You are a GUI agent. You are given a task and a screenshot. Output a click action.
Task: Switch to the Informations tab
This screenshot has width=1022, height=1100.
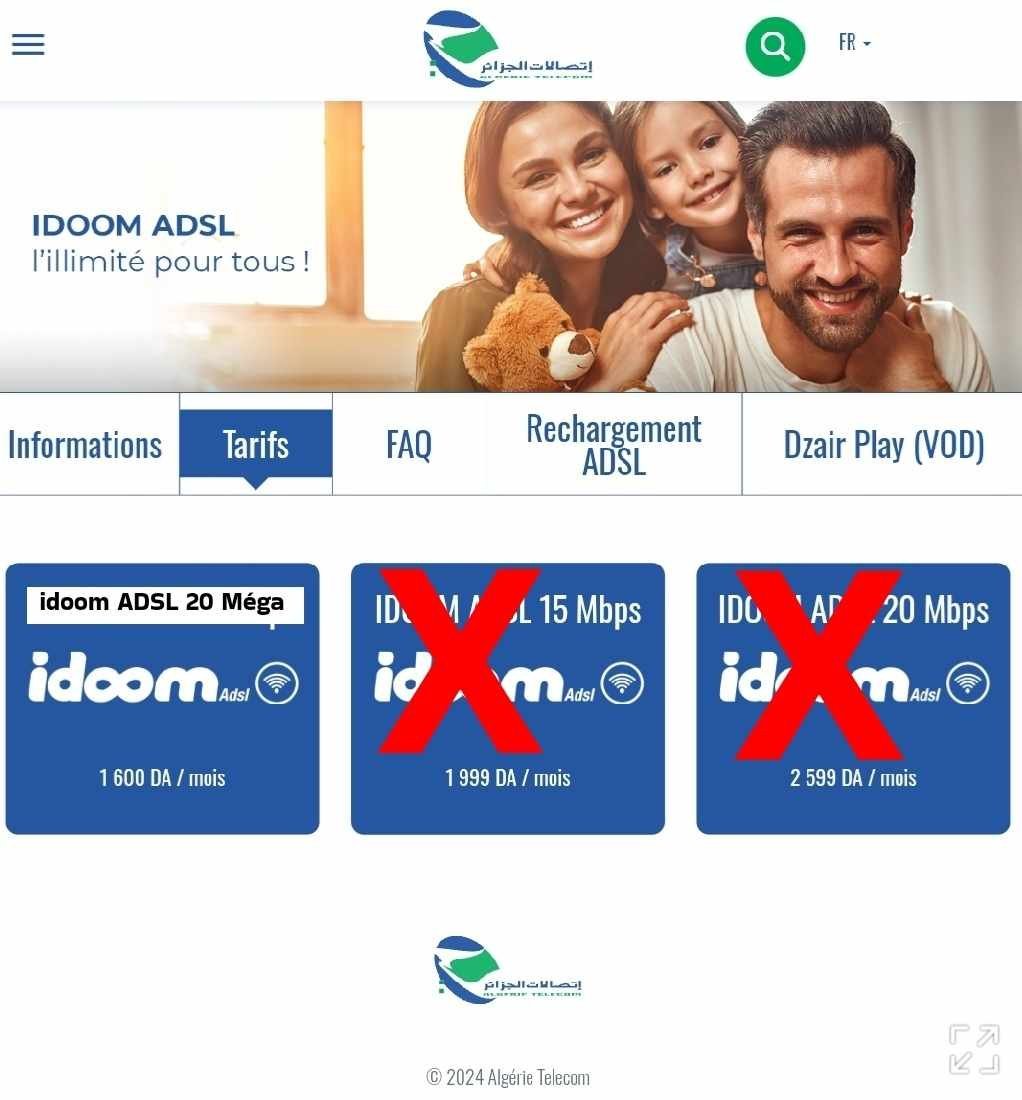[x=86, y=445]
